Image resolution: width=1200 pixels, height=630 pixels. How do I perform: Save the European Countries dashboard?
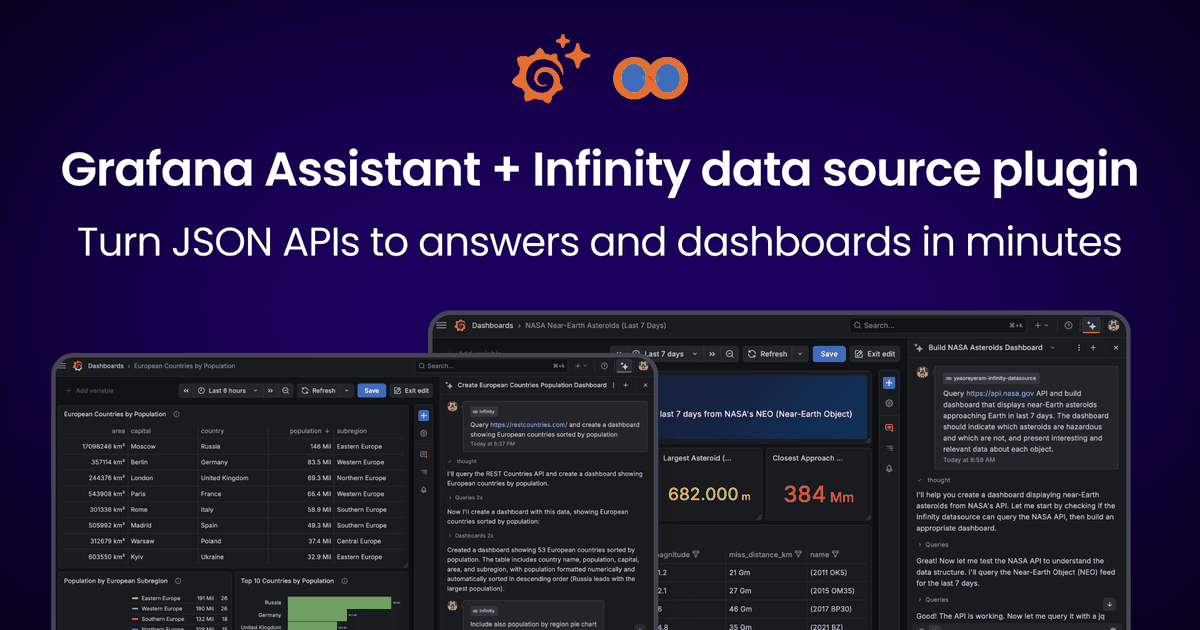click(371, 391)
